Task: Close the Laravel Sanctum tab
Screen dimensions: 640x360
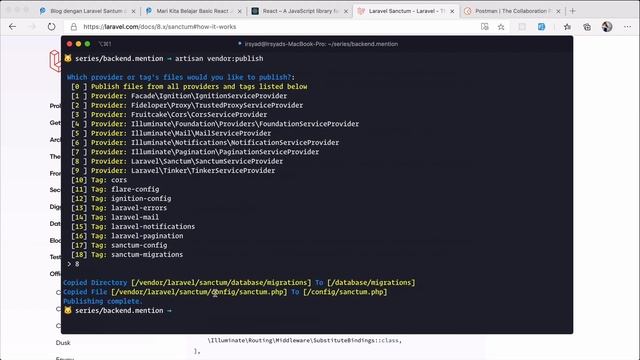Action: tap(452, 11)
